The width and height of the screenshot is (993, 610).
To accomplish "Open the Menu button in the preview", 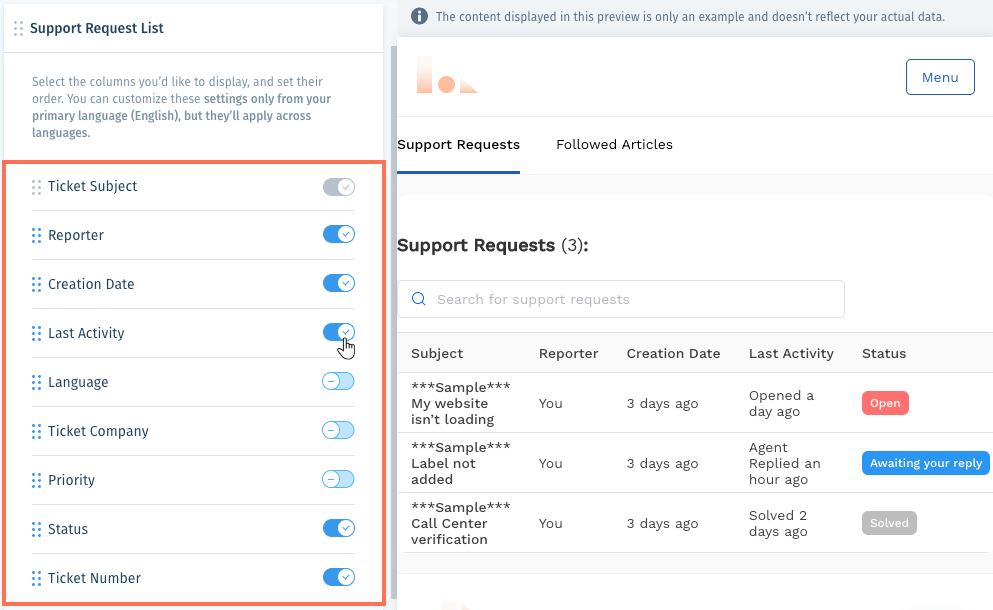I will [x=940, y=77].
